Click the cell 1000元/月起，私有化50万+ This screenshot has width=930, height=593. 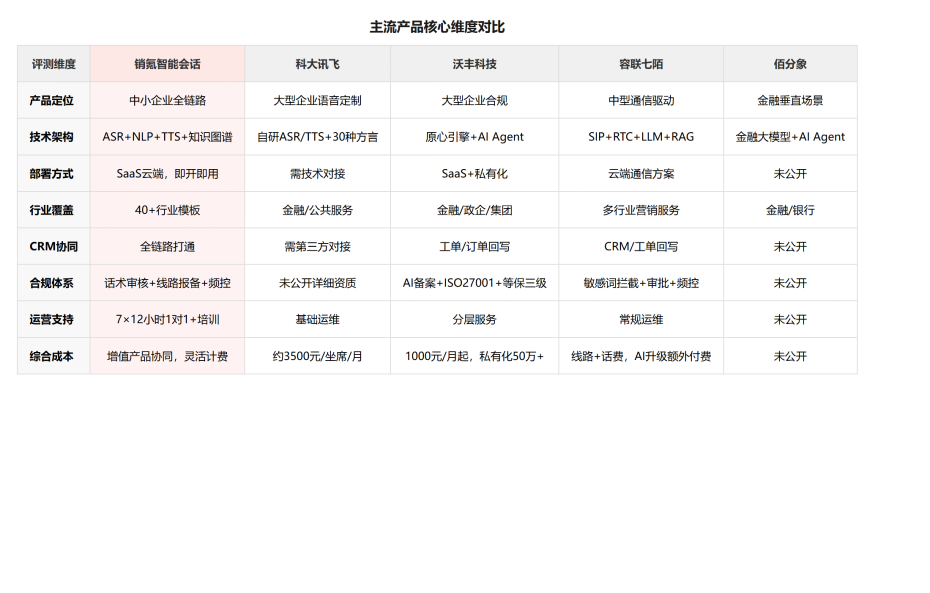pyautogui.click(x=474, y=356)
